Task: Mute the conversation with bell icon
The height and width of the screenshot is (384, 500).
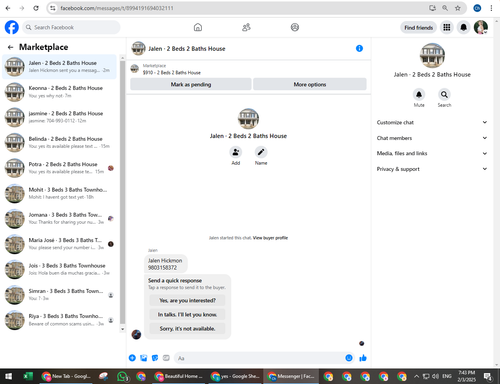Action: [419, 95]
